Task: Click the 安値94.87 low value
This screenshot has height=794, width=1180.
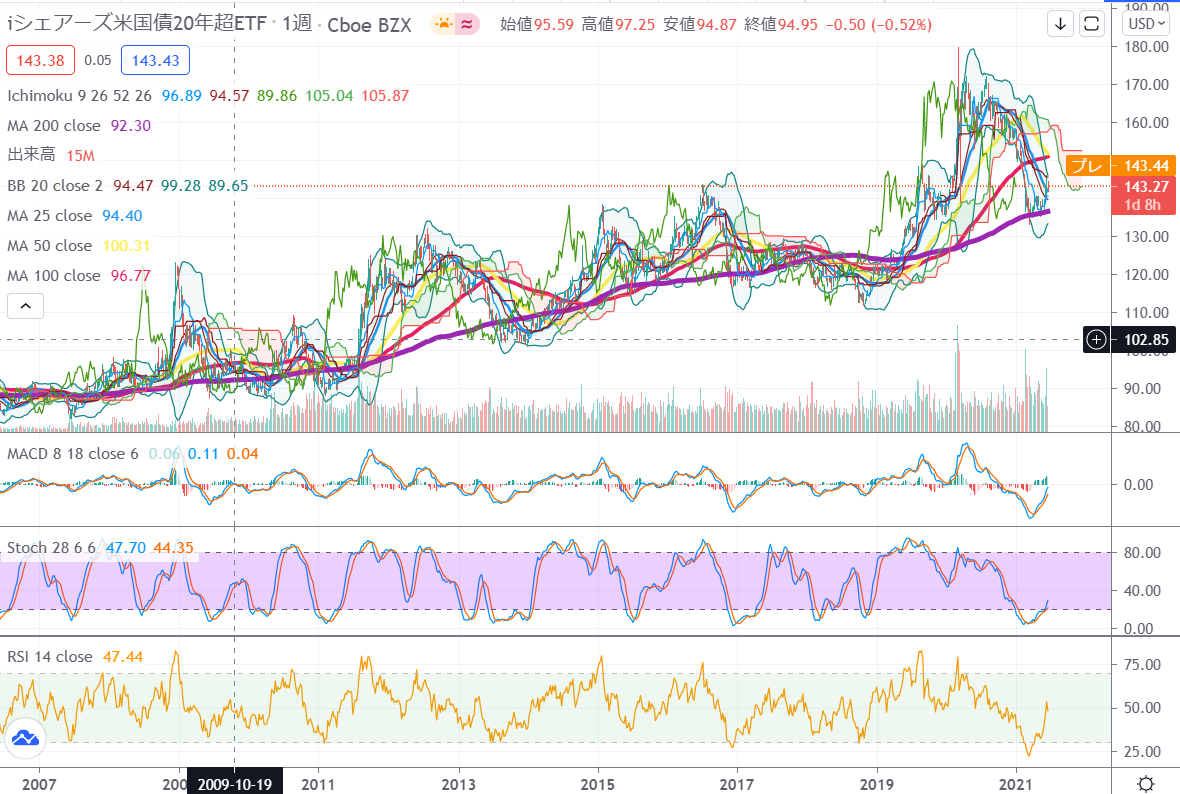Action: [700, 25]
